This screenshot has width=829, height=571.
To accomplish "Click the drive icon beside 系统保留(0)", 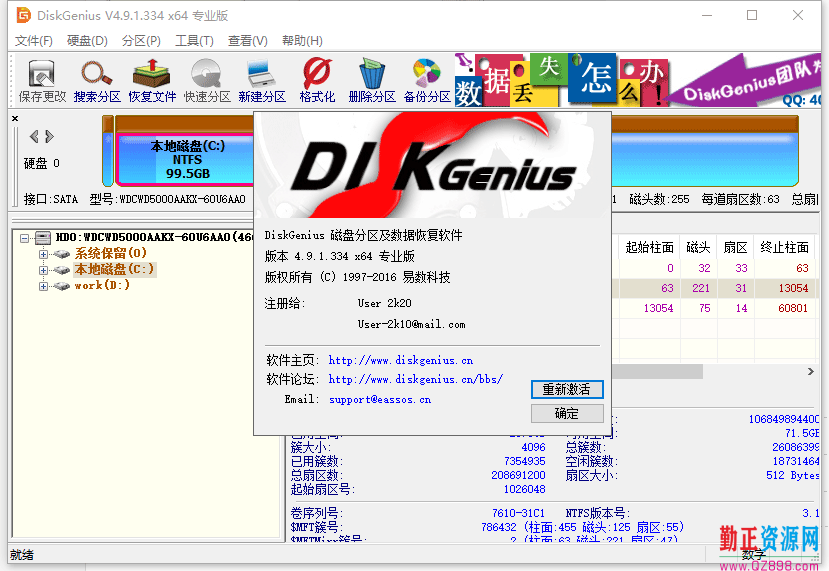I will pos(61,254).
